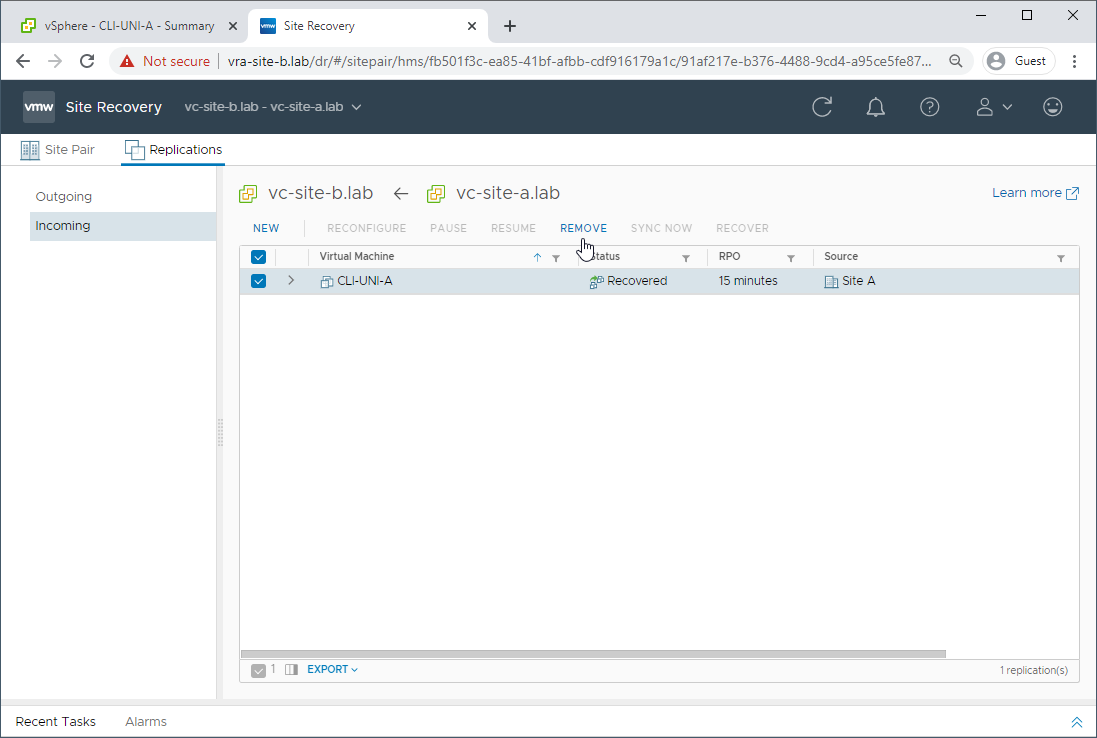1097x738 pixels.
Task: Open notifications bell icon
Action: pos(875,107)
